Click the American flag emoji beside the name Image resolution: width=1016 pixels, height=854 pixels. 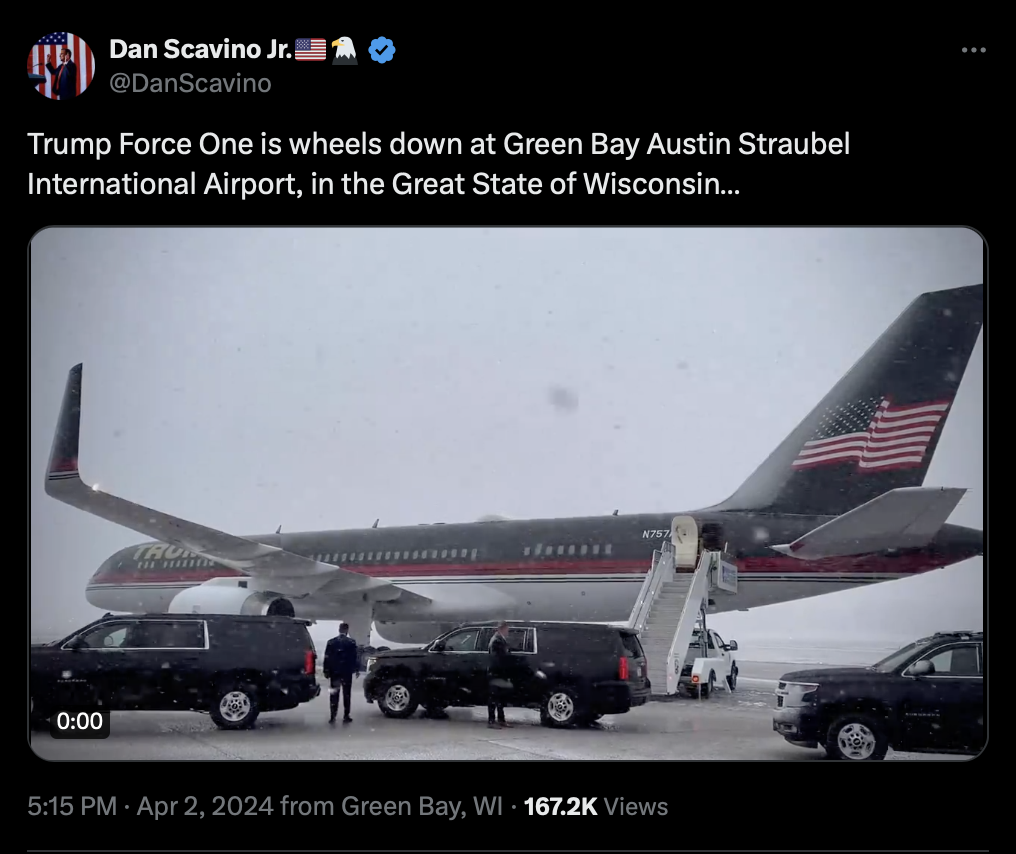[x=311, y=49]
